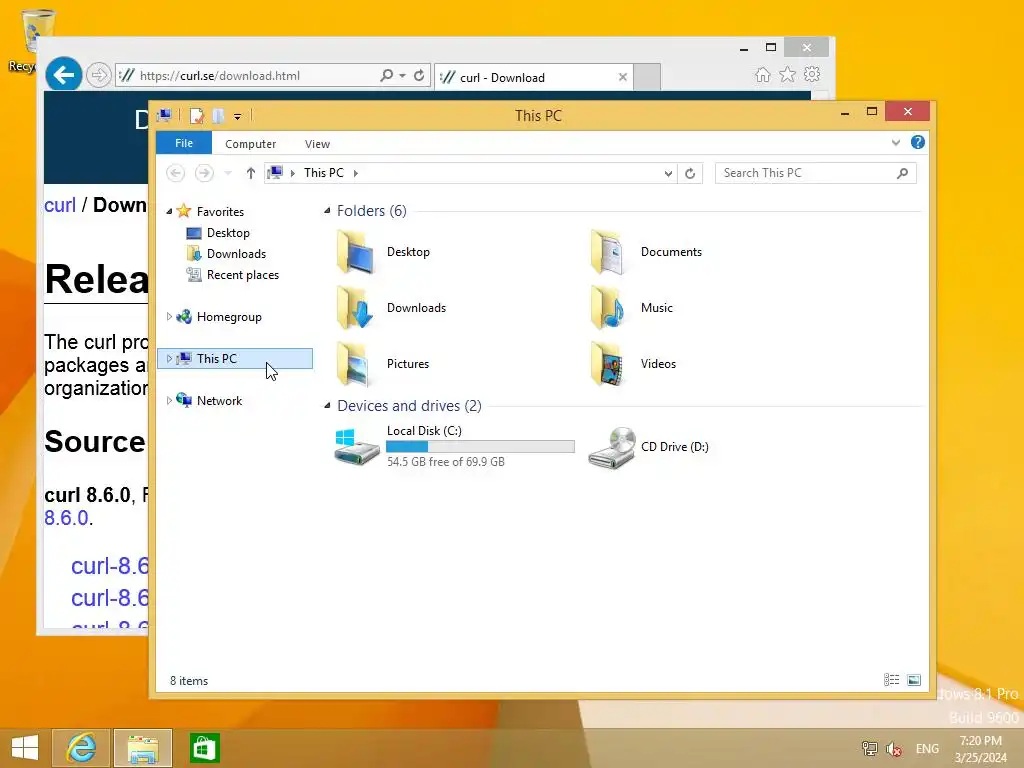
Task: Collapse the Favorites tree node
Action: 169,212
